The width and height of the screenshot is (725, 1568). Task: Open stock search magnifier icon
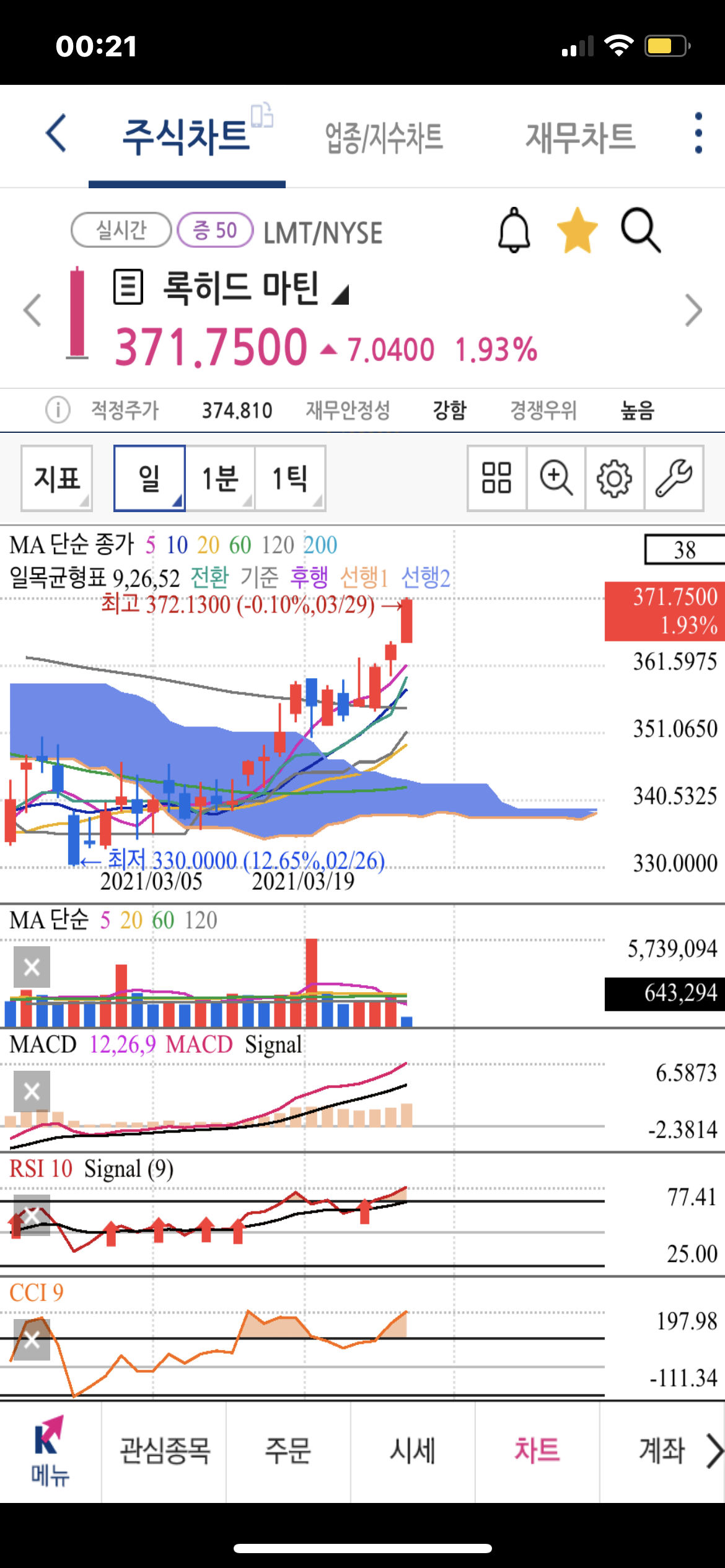click(x=641, y=230)
